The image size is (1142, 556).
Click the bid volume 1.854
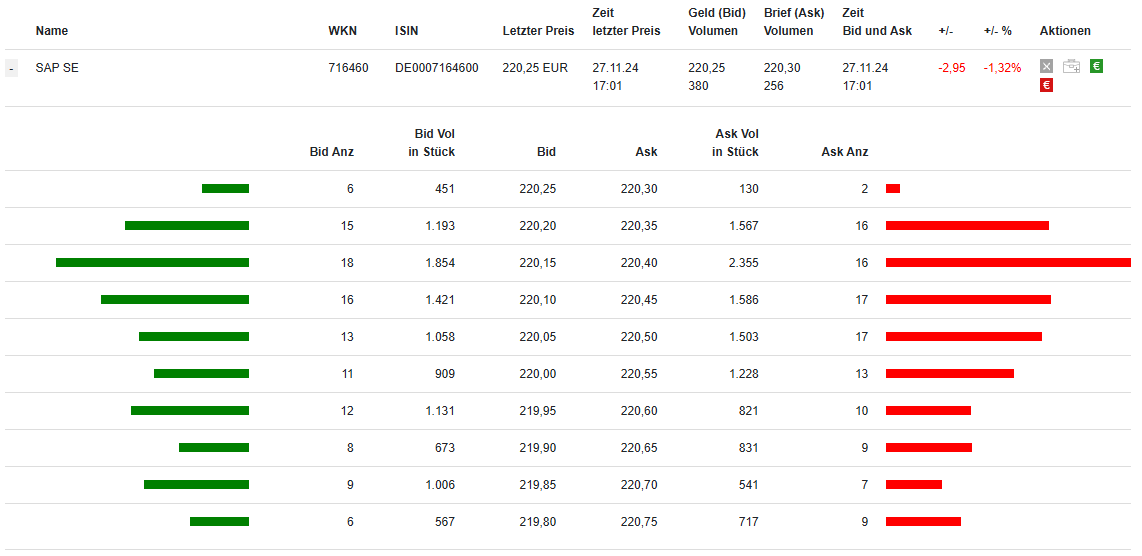[x=440, y=263]
